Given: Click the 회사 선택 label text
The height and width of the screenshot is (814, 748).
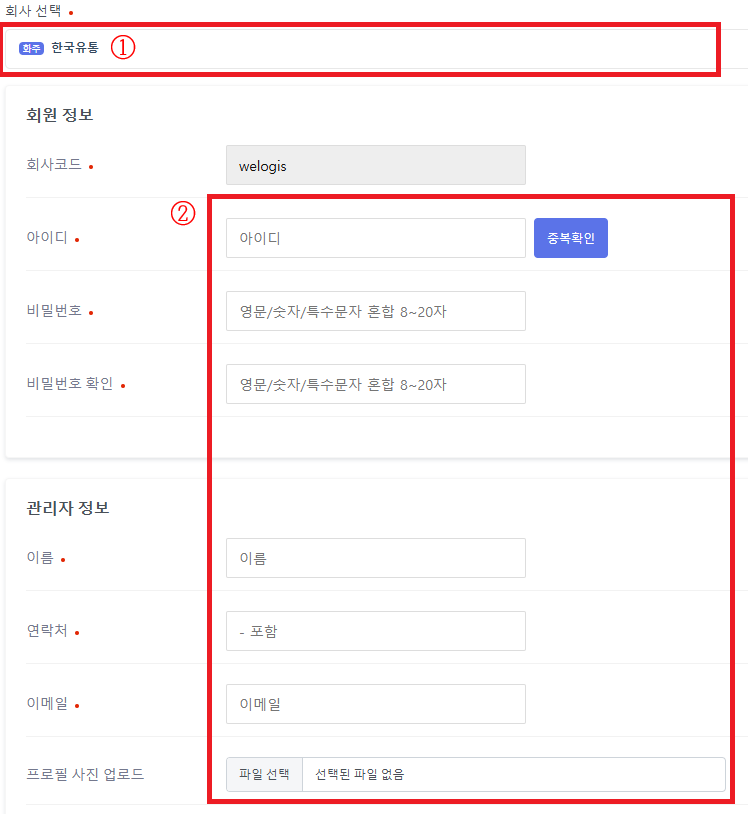Looking at the screenshot, I should [x=33, y=10].
